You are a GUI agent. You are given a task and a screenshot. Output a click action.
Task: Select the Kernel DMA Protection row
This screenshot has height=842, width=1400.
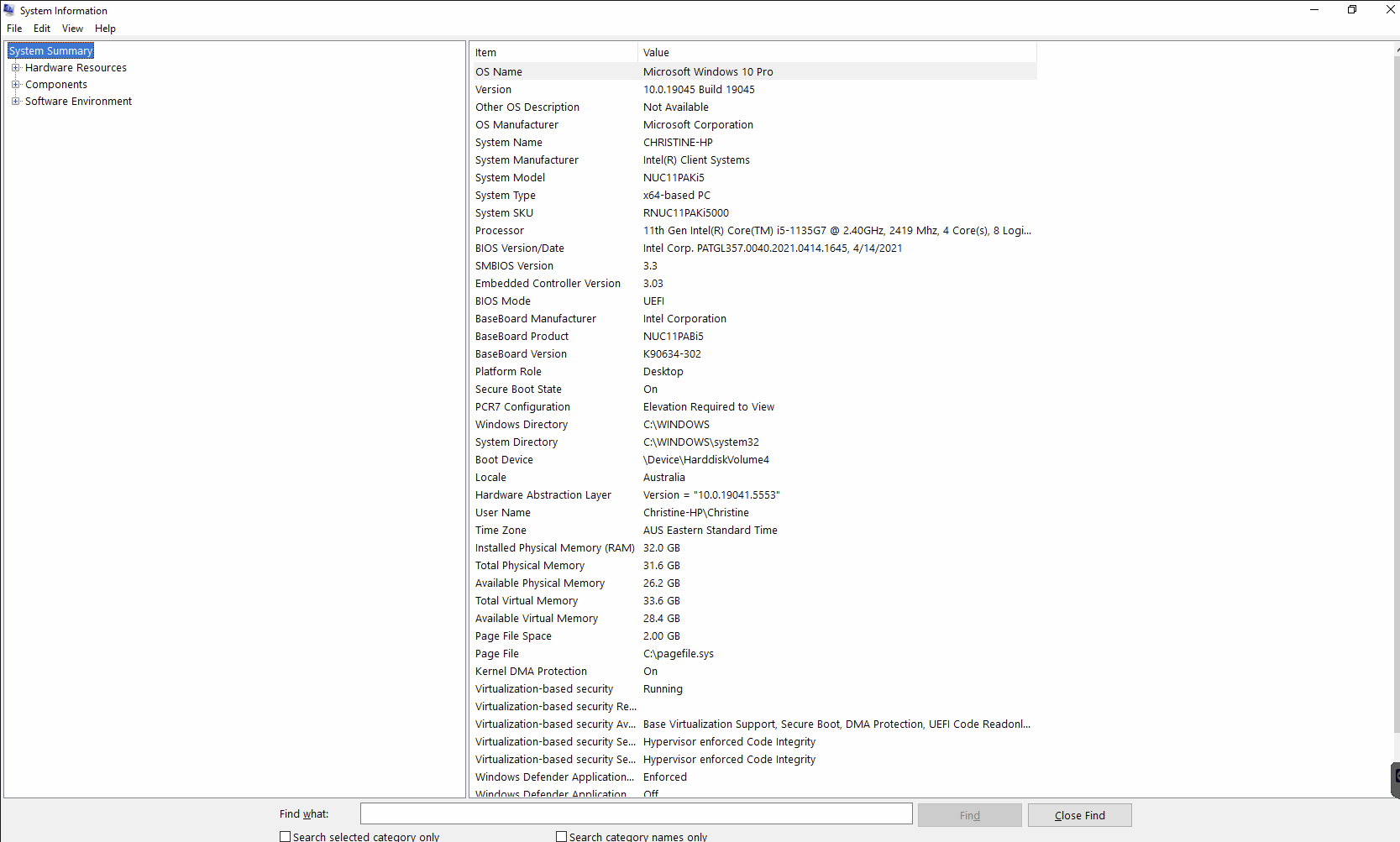tap(753, 672)
